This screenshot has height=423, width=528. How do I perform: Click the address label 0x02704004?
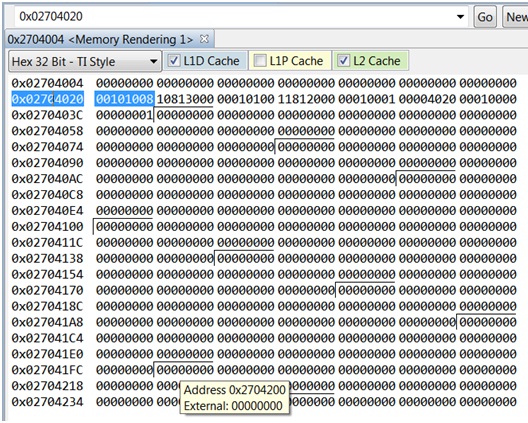point(47,83)
